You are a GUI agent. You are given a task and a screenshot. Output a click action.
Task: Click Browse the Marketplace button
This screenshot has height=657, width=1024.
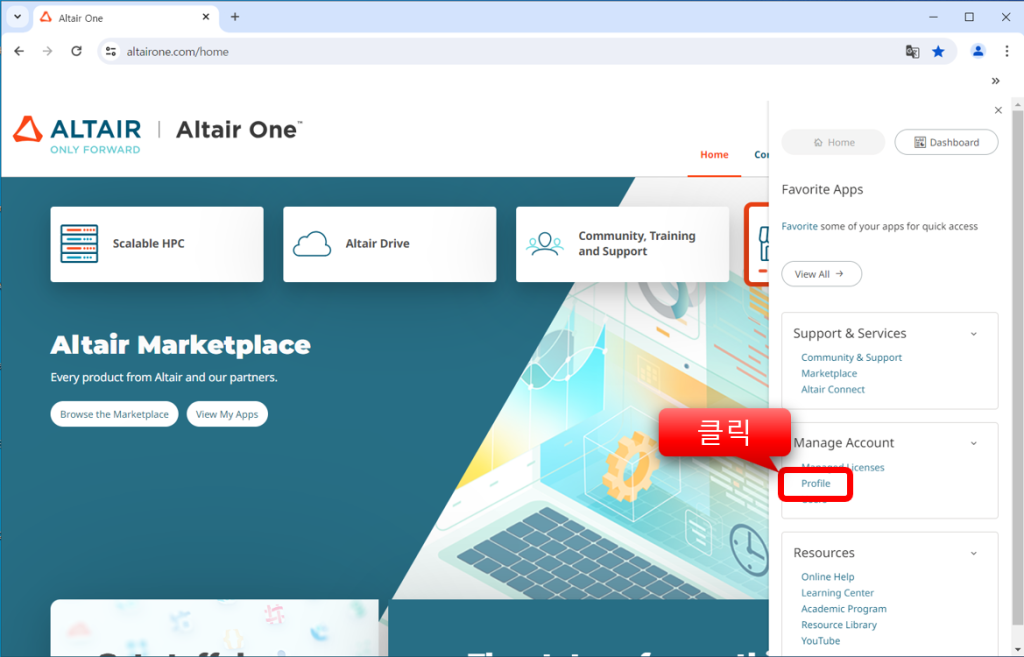point(114,414)
